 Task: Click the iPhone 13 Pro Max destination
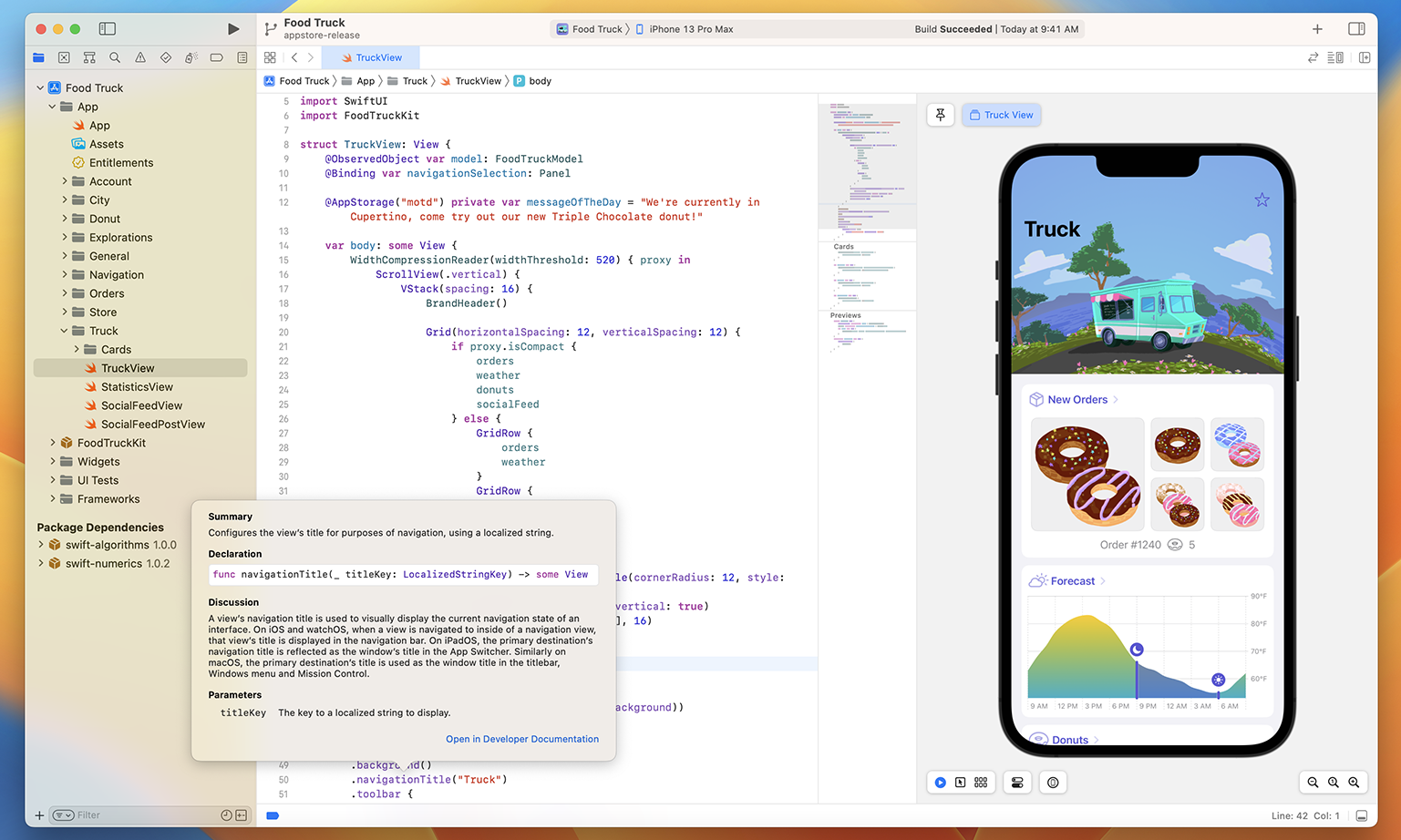[690, 29]
